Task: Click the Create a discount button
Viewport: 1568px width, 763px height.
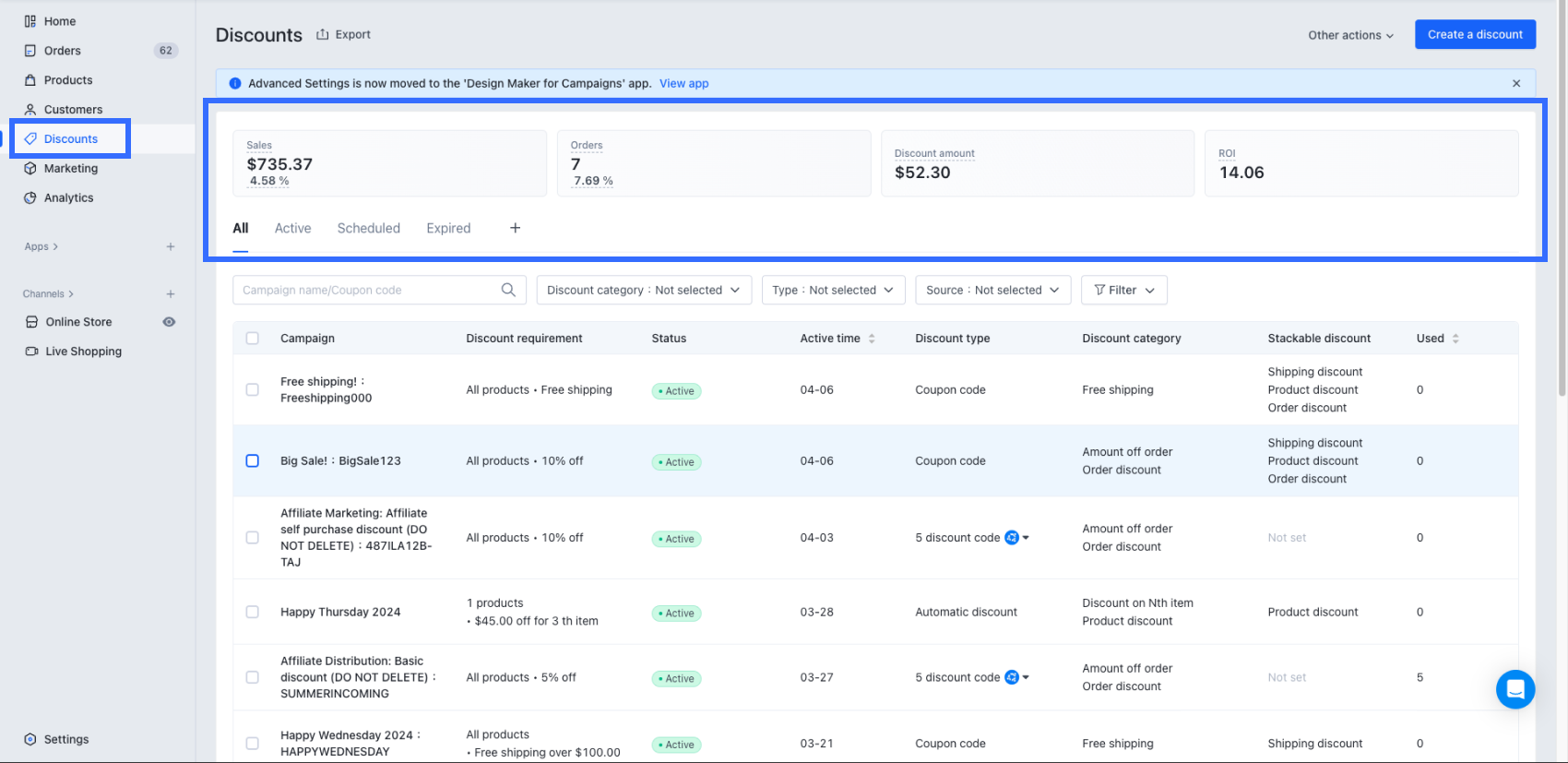Action: pyautogui.click(x=1474, y=34)
